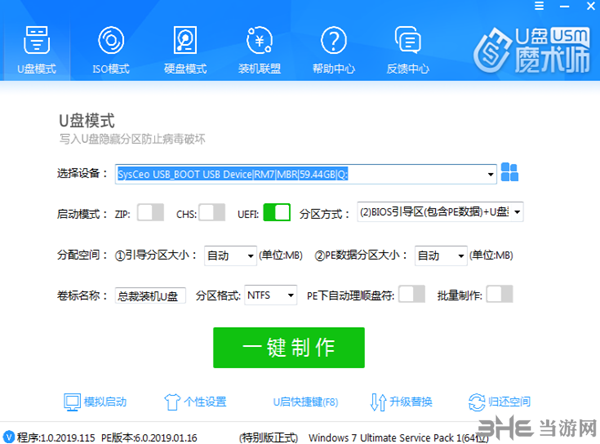Open 帮助中心 question mark icon

coord(333,40)
